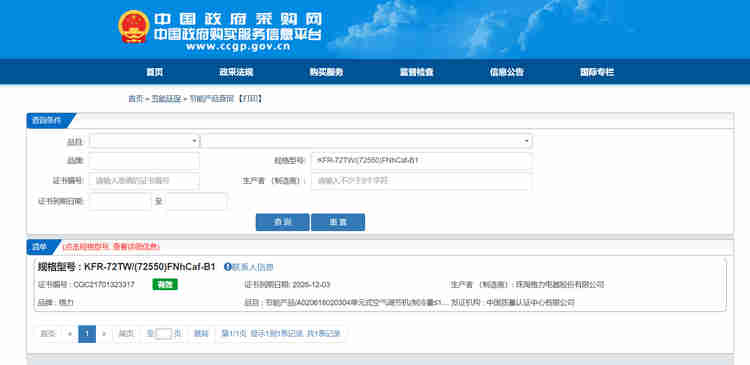Open the first 品目 category dropdown

coord(144,141)
